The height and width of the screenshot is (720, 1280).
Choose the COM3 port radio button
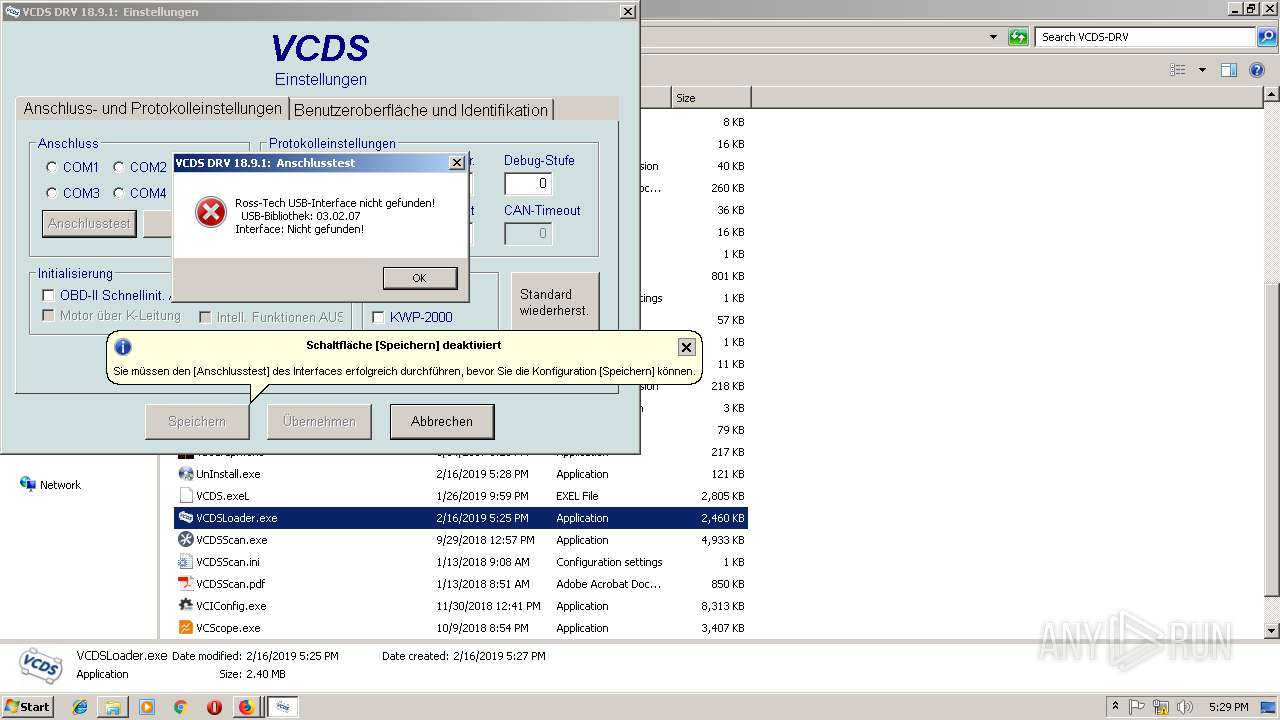[x=52, y=193]
